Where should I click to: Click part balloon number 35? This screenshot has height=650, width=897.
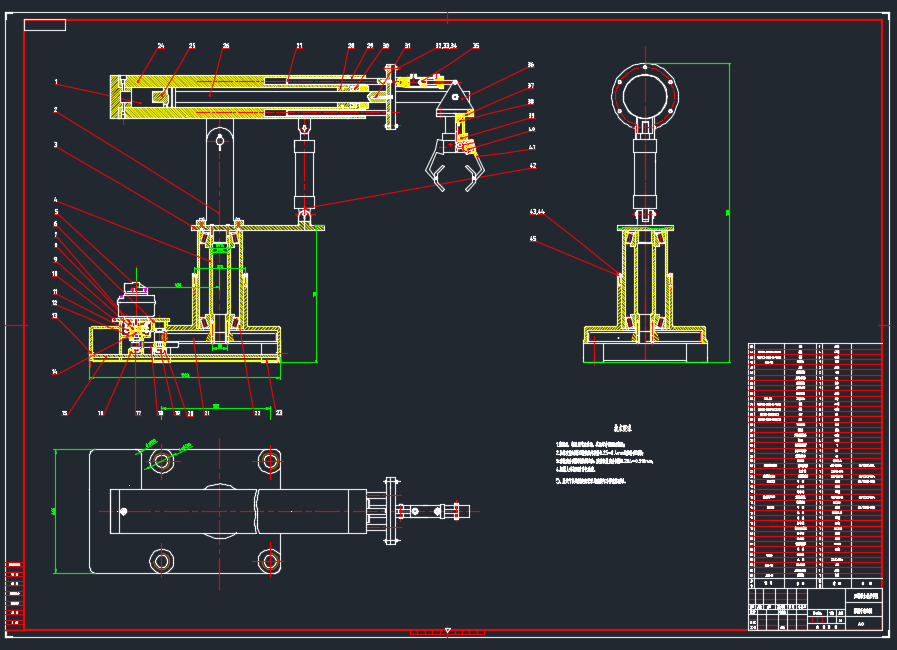pos(476,46)
